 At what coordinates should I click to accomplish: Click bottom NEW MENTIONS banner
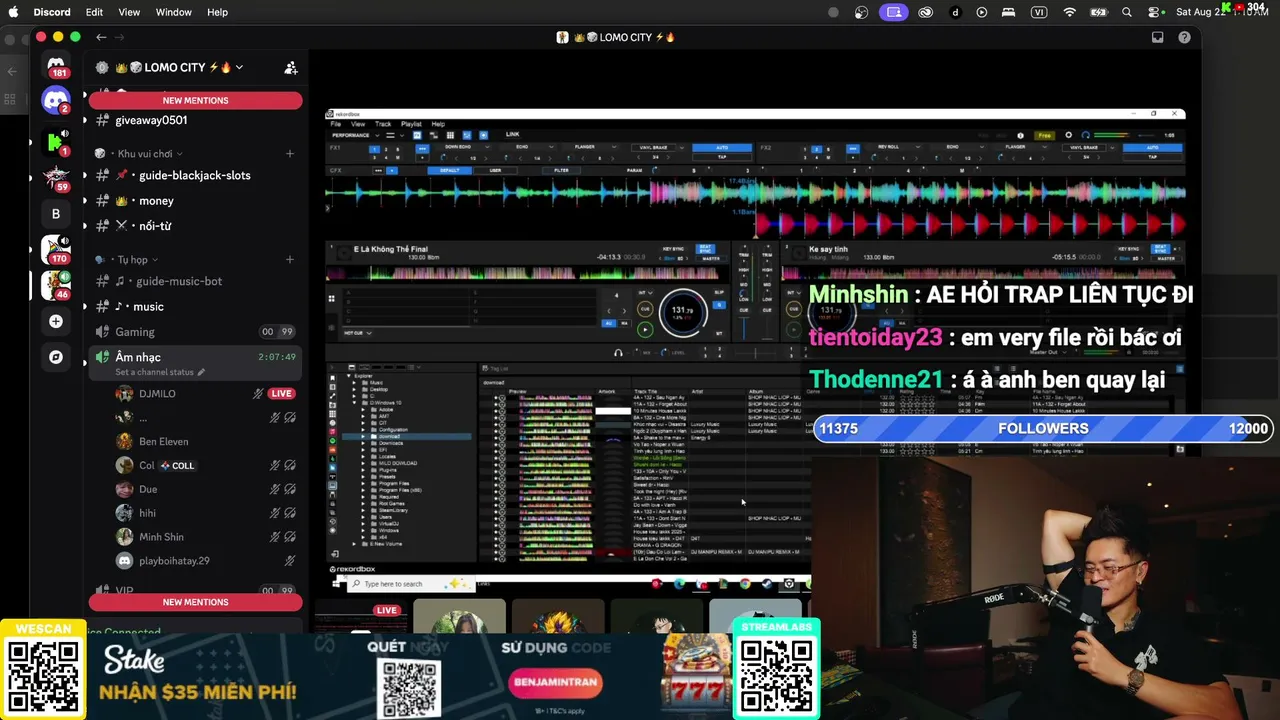(195, 602)
